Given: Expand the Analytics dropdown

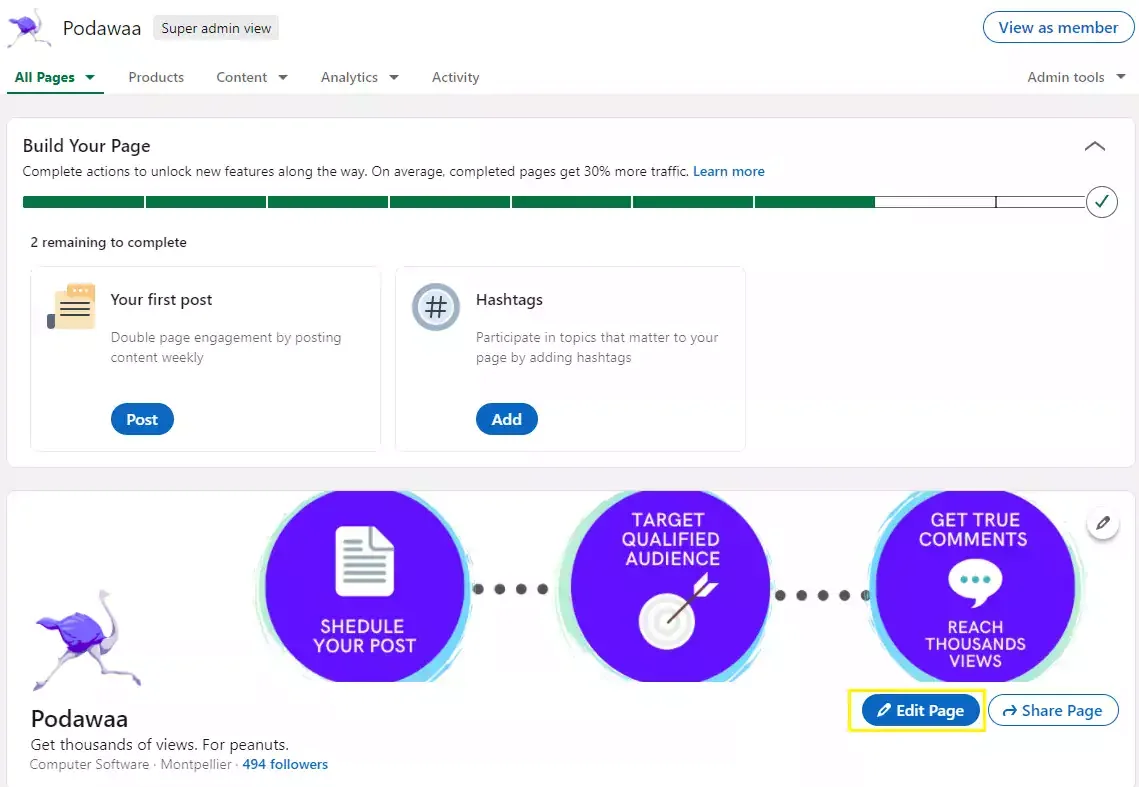Looking at the screenshot, I should (360, 77).
